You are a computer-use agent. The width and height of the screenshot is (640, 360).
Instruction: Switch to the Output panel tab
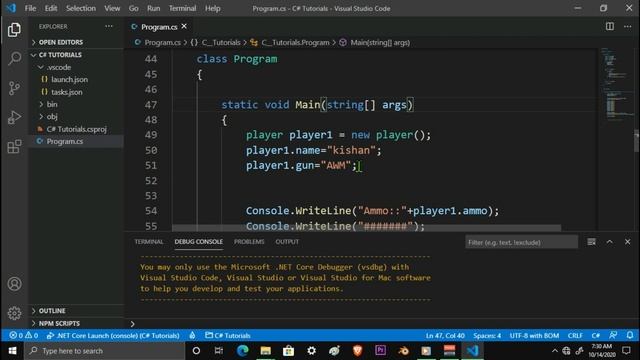287,242
